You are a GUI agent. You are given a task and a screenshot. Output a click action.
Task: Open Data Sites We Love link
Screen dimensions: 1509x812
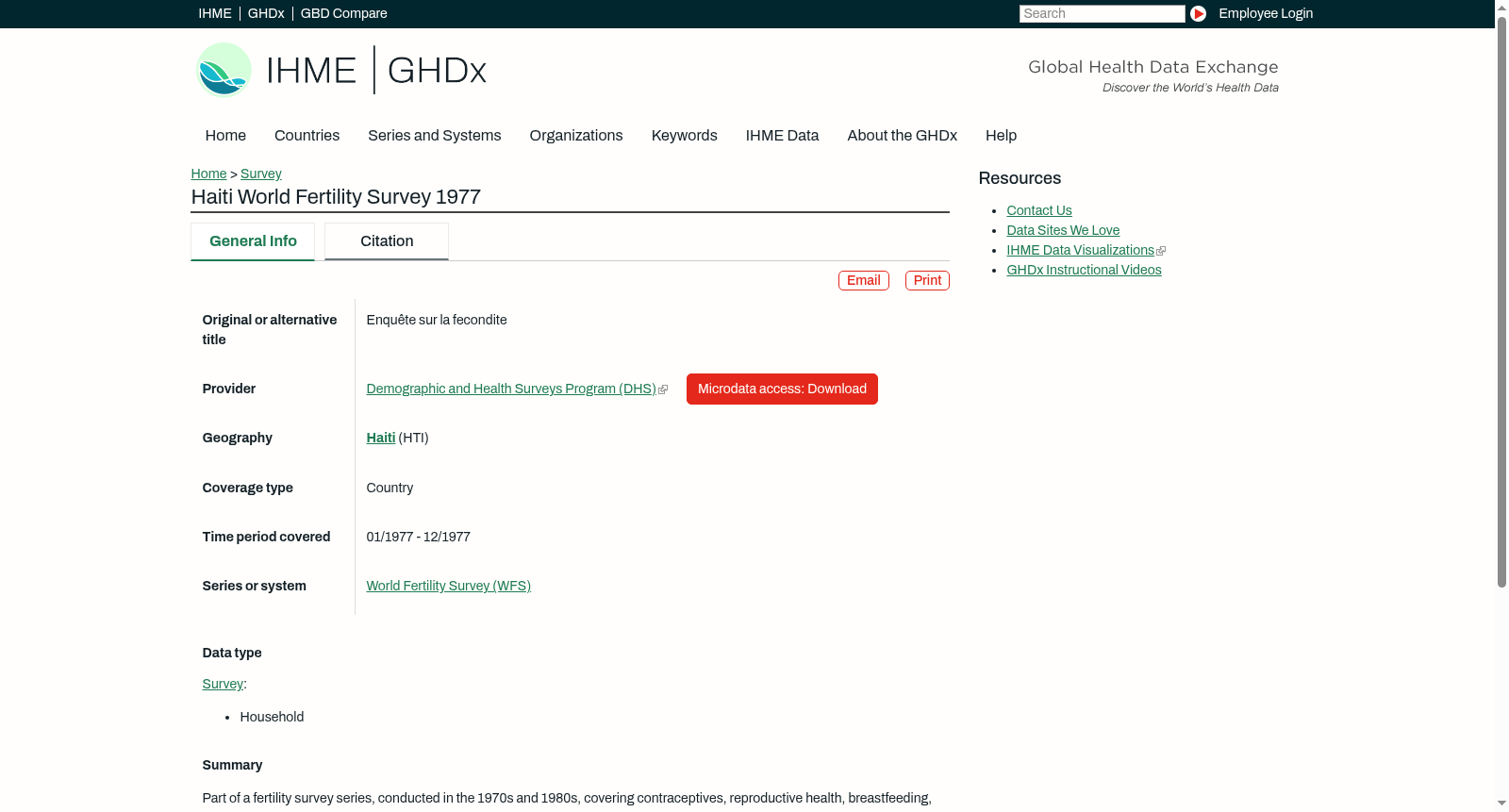pos(1063,230)
